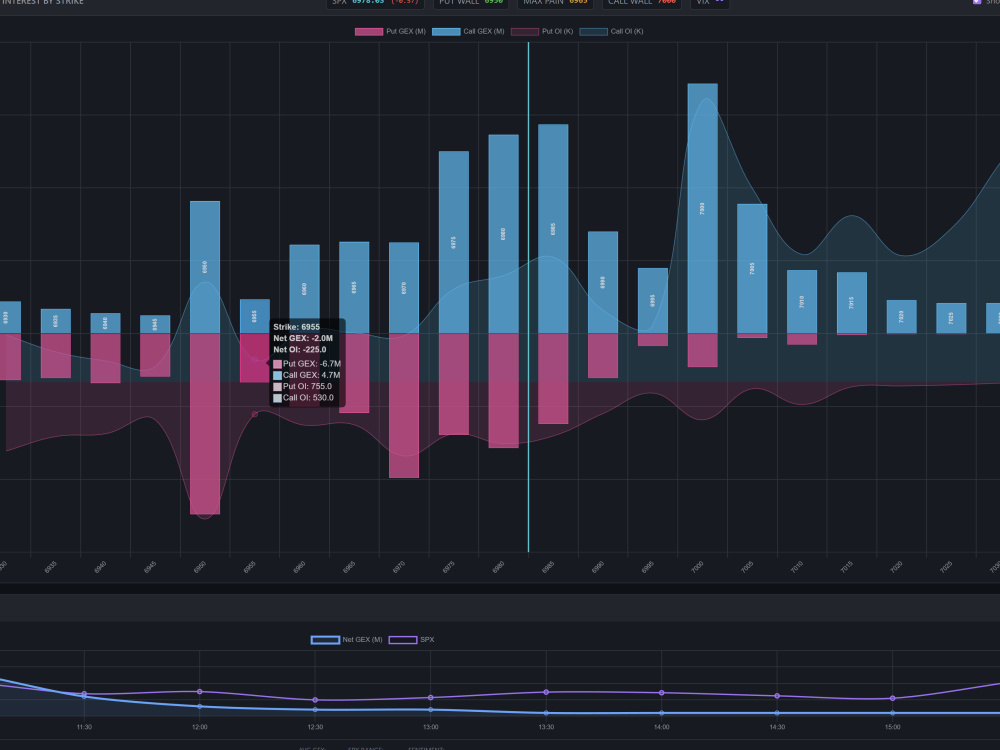The height and width of the screenshot is (750, 1000).
Task: Click the pink put bar under strike 7000
Action: coord(702,350)
